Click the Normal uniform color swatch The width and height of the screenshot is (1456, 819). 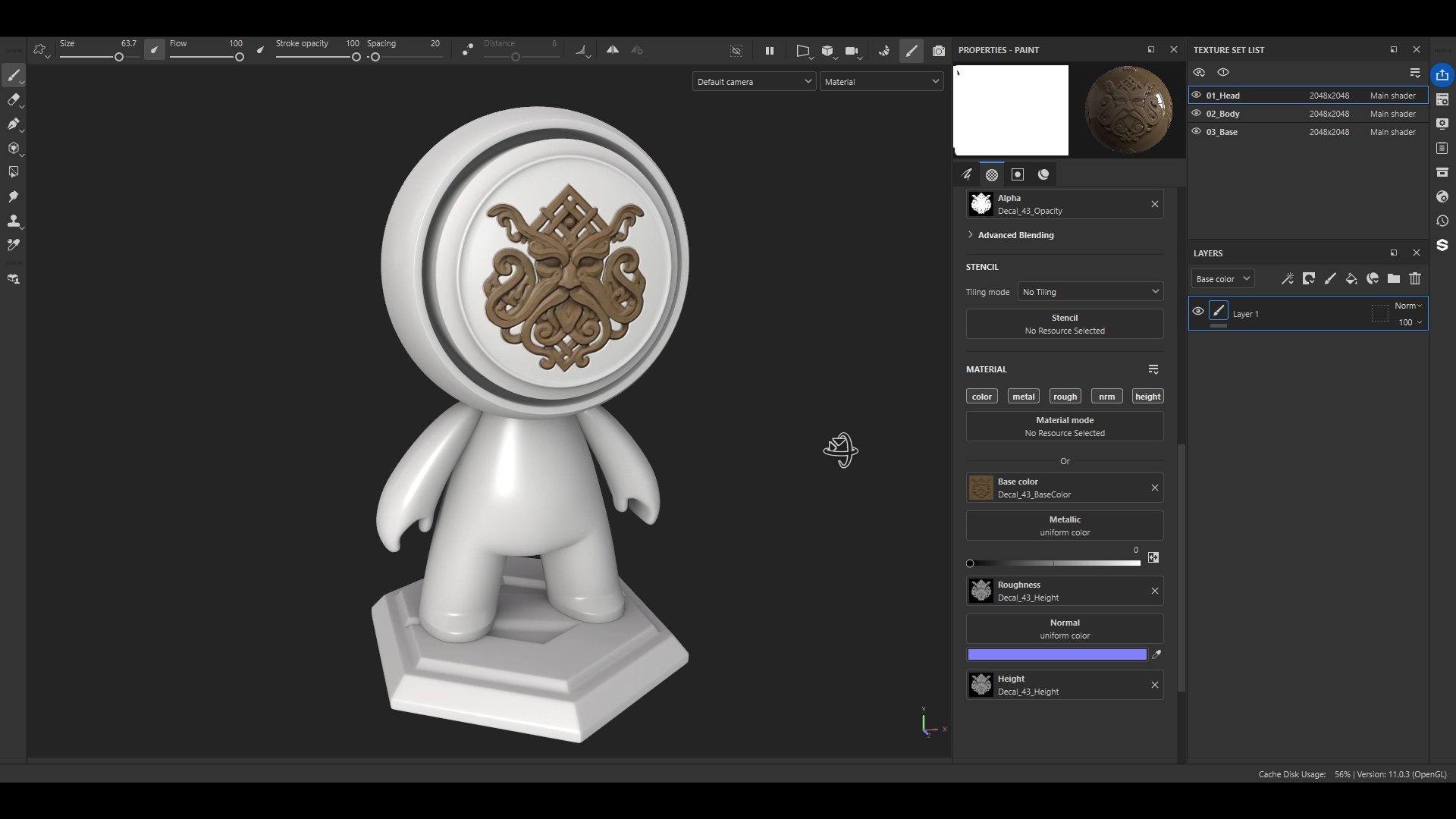pos(1056,654)
